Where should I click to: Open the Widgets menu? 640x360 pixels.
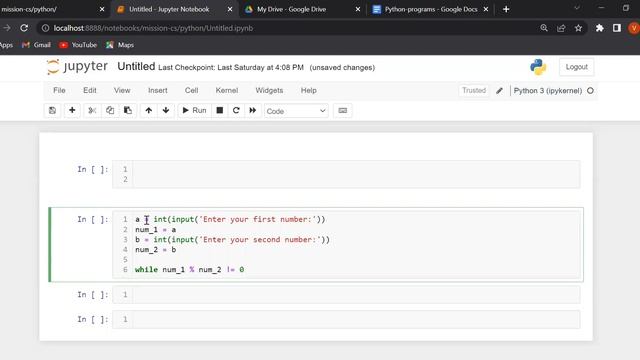pyautogui.click(x=269, y=91)
